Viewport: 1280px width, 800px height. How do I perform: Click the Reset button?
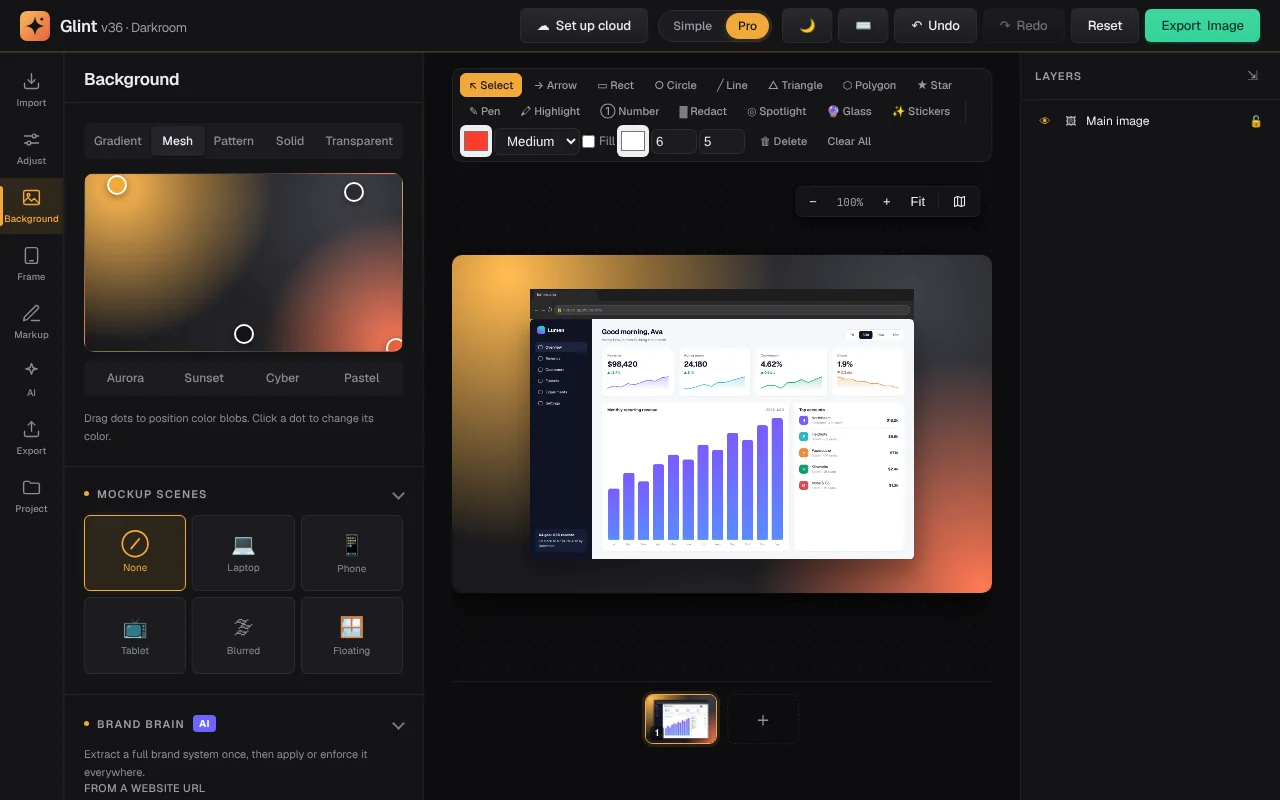coord(1105,26)
